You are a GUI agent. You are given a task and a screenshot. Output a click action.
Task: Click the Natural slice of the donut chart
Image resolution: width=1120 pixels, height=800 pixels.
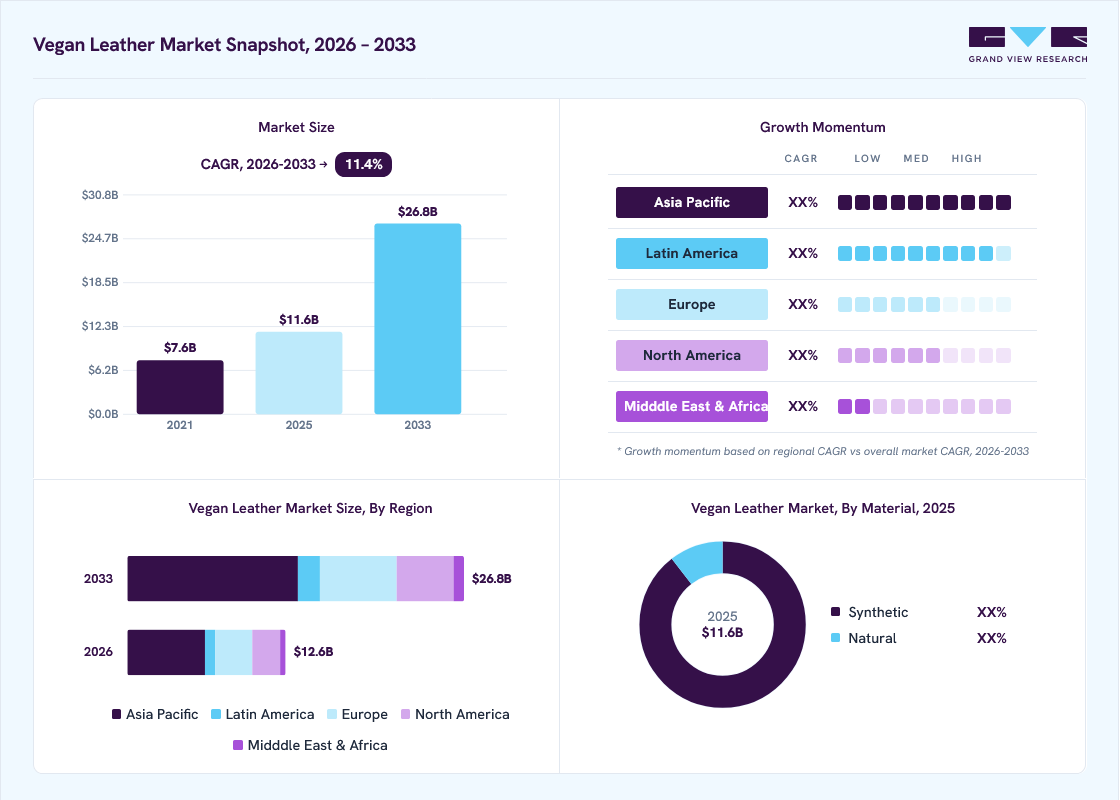[701, 559]
